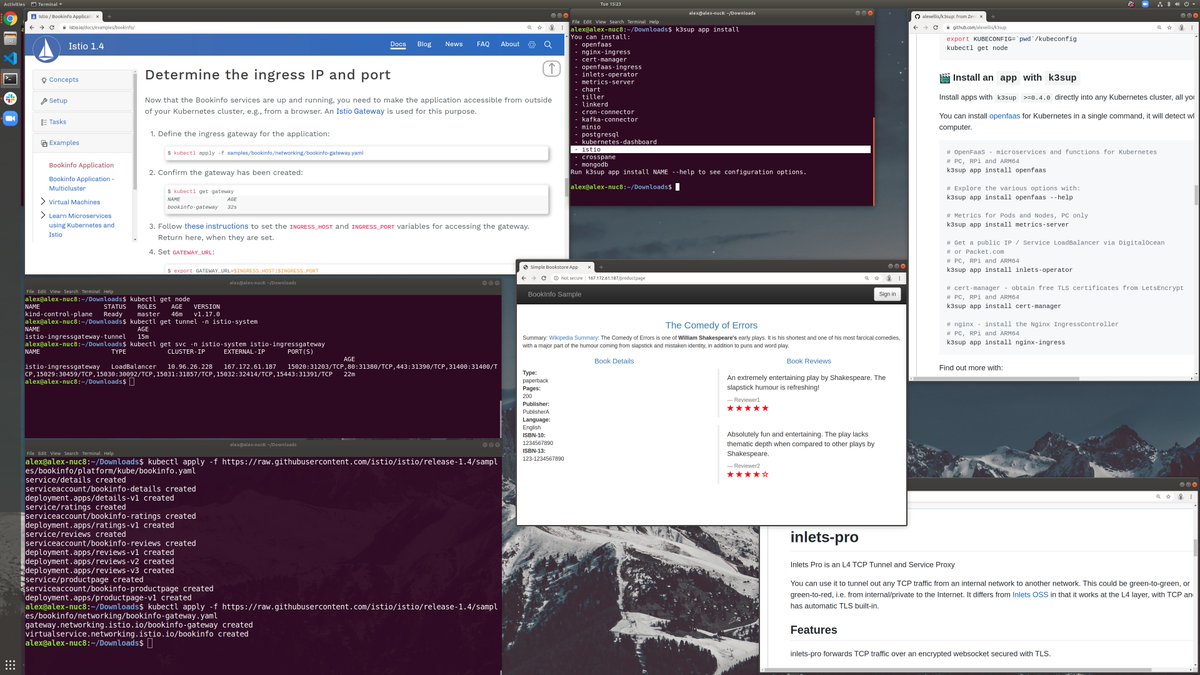Click the Sign in button in BookInfo

(x=886, y=294)
